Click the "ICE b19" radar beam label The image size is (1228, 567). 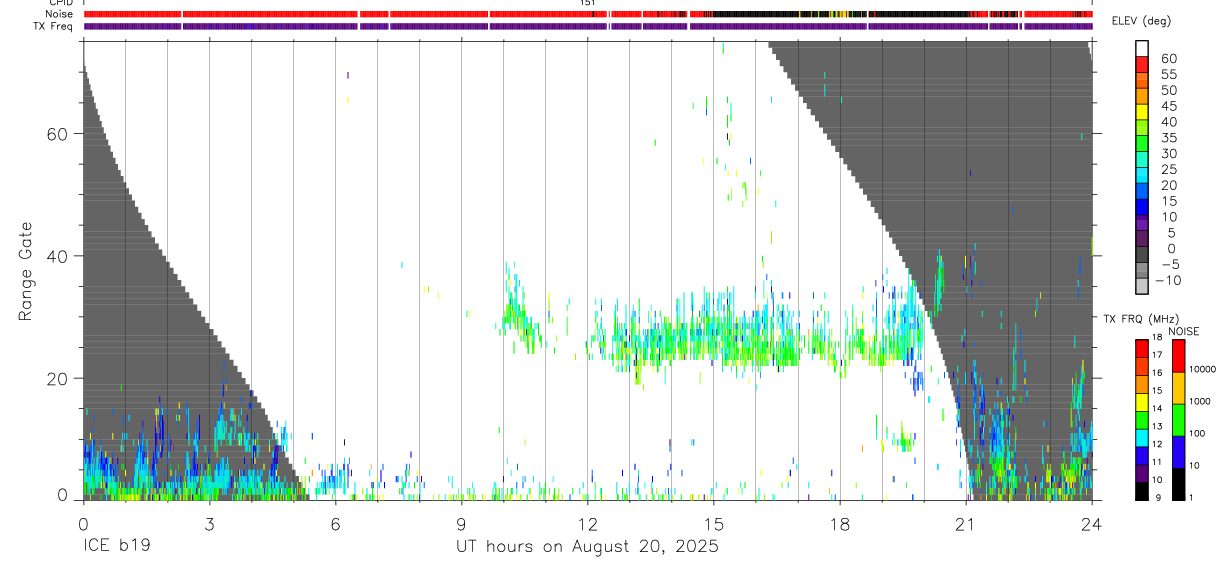119,546
